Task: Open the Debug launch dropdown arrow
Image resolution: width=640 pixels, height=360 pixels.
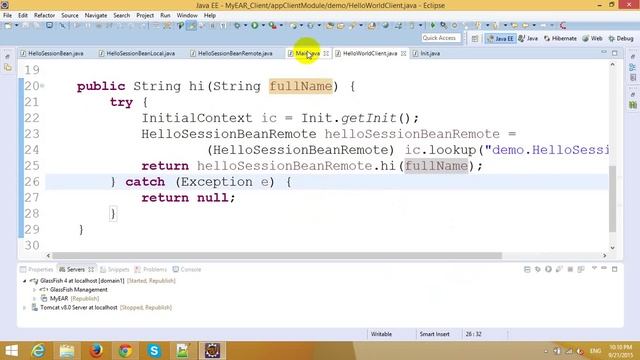Action: point(245,26)
